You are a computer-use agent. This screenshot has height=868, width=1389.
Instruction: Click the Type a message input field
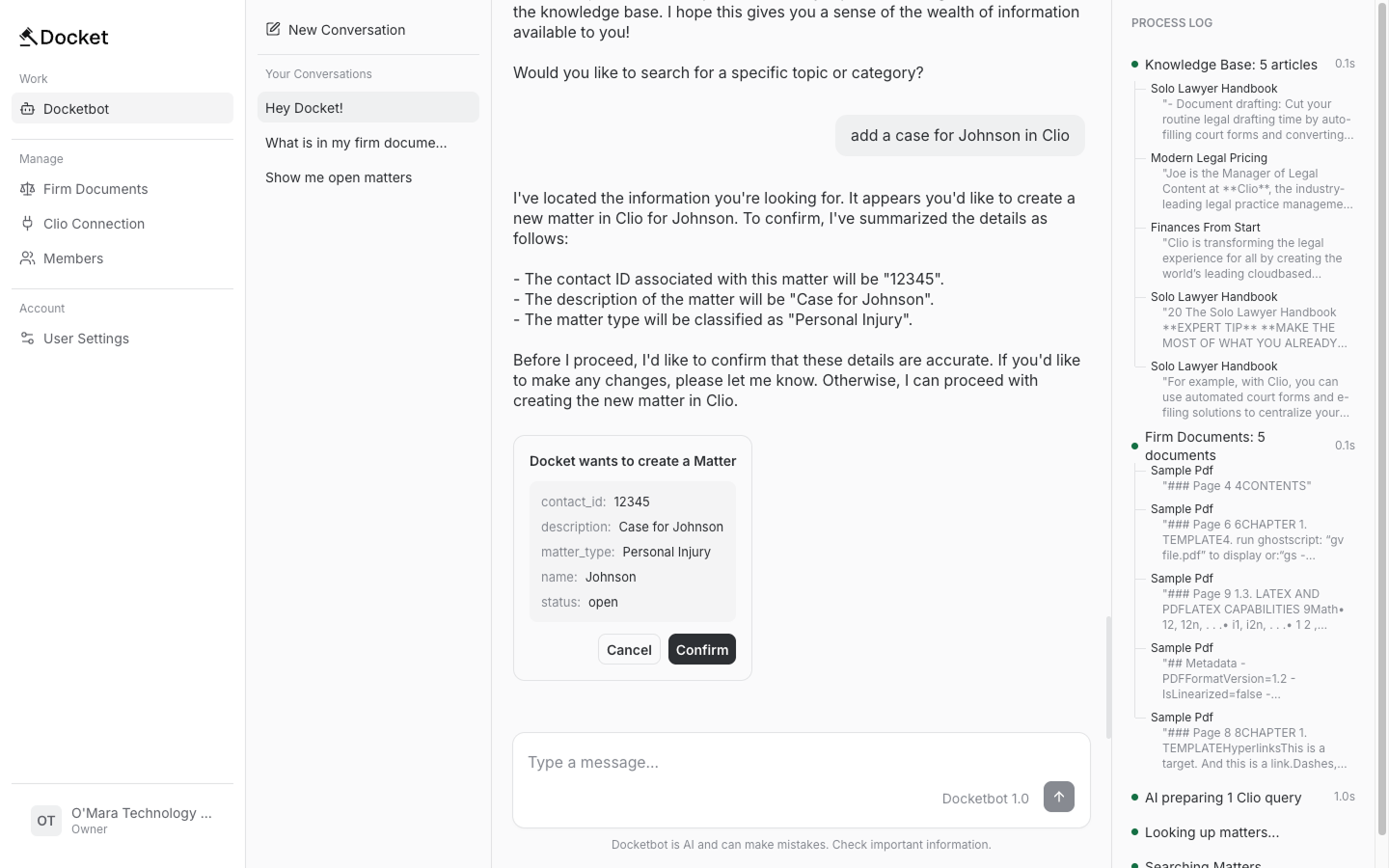pyautogui.click(x=675, y=762)
